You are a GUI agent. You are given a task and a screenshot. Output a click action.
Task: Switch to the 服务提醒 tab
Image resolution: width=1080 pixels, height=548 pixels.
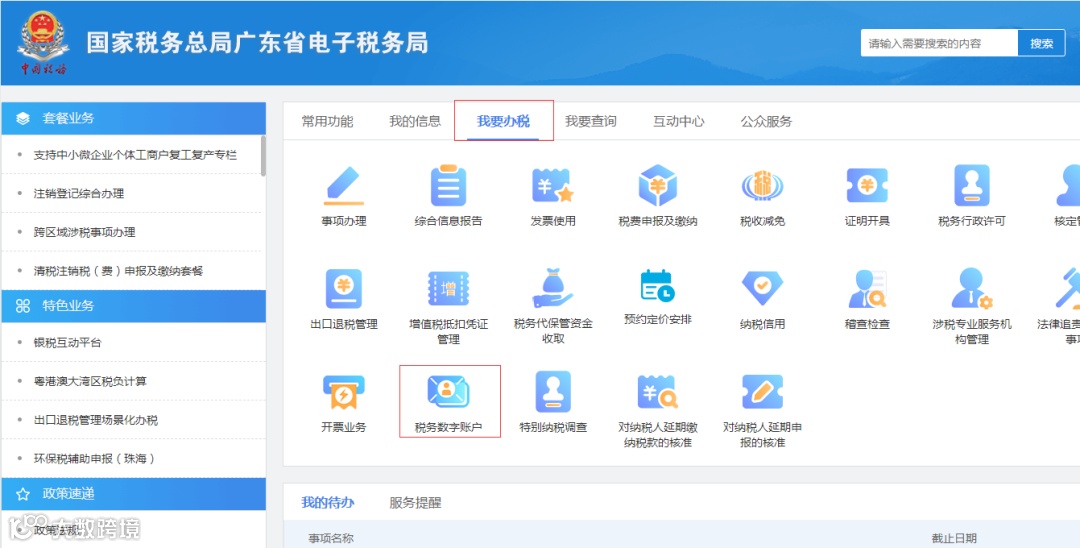(415, 503)
